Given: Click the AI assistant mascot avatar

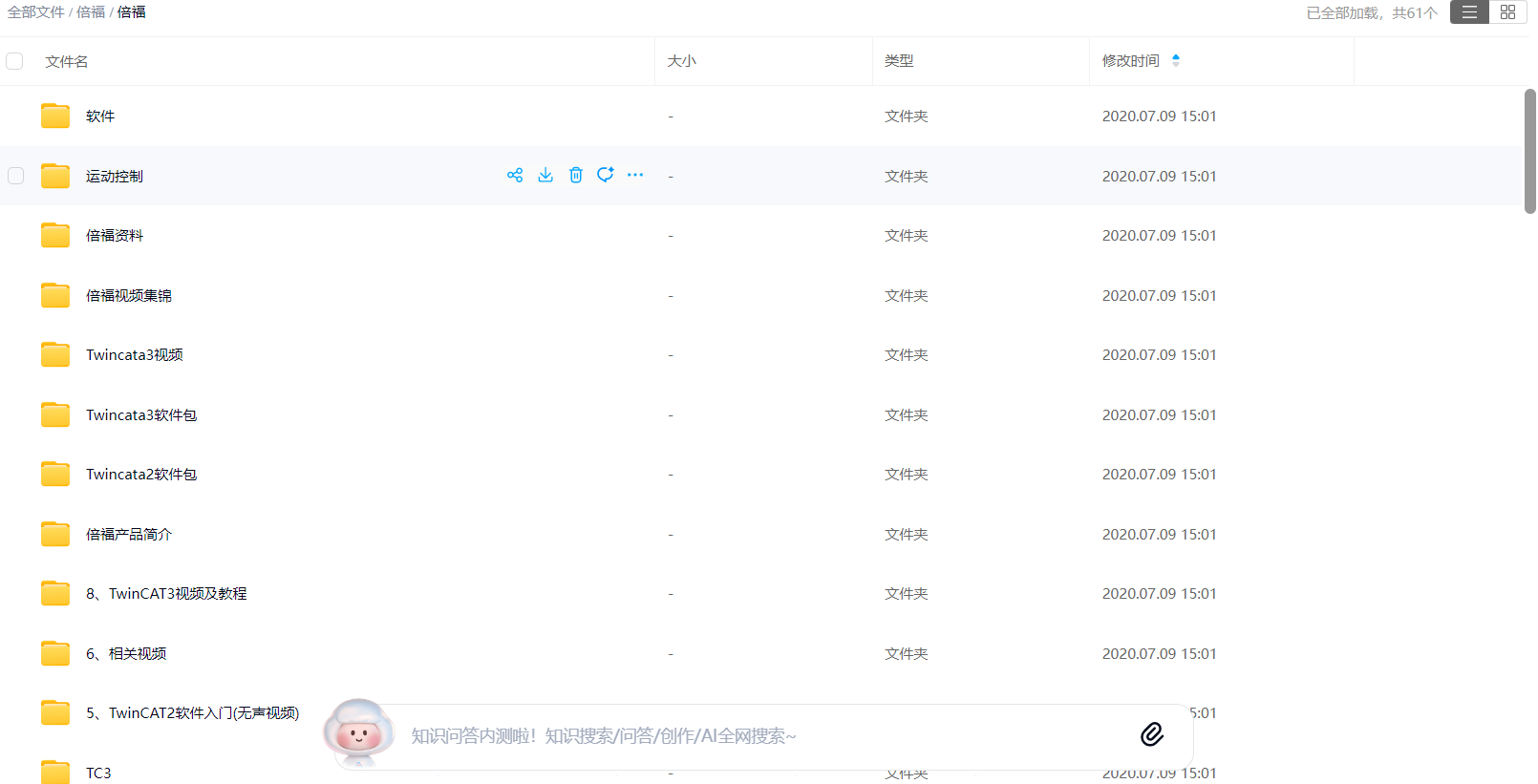Looking at the screenshot, I should [359, 733].
